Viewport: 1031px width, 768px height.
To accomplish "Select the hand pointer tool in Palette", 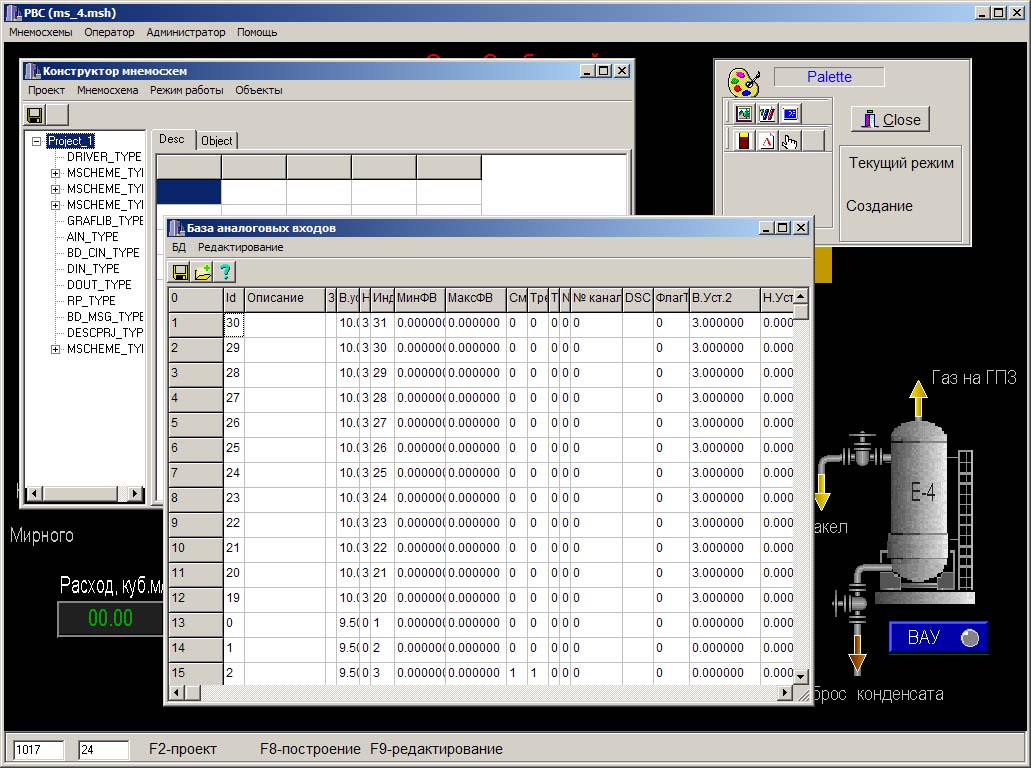I will 790,141.
